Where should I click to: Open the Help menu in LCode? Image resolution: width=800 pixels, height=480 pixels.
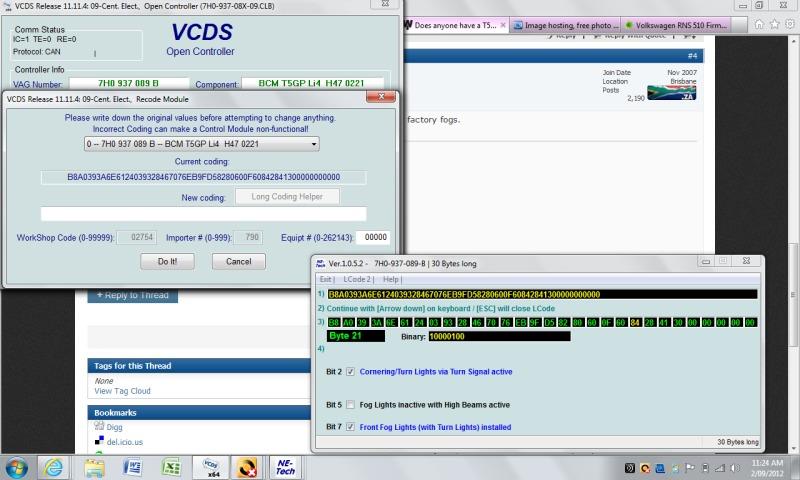392,279
